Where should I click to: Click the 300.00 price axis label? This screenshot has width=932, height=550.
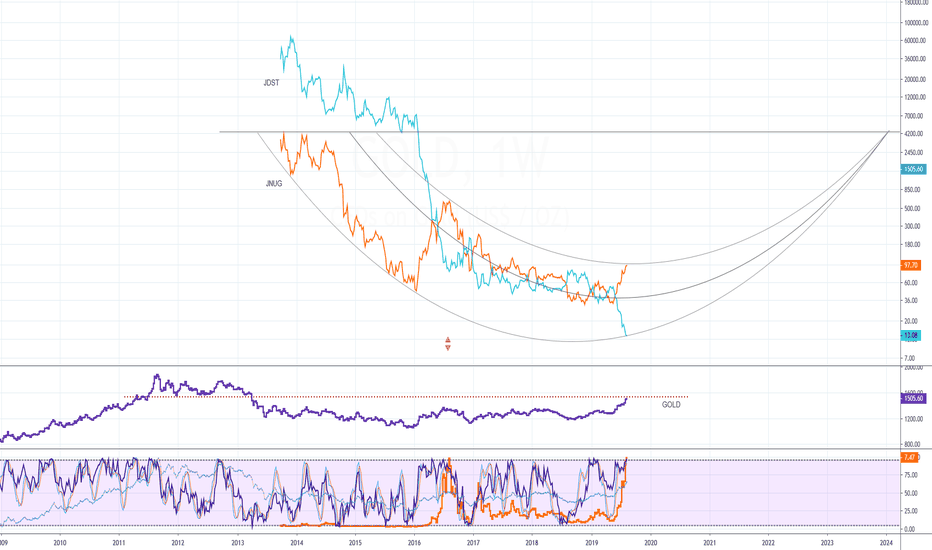[913, 226]
